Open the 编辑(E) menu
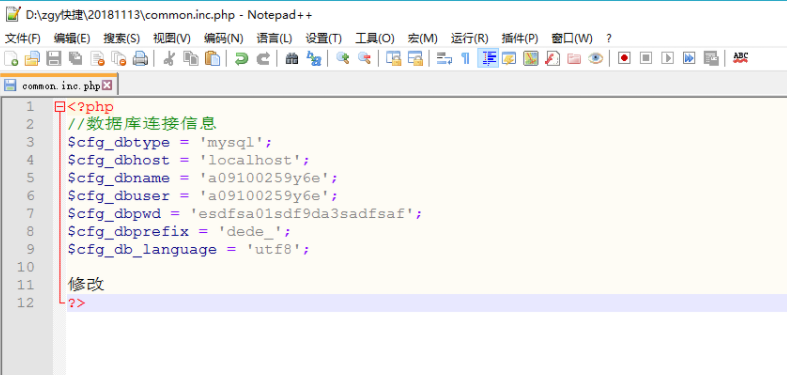 tap(72, 39)
